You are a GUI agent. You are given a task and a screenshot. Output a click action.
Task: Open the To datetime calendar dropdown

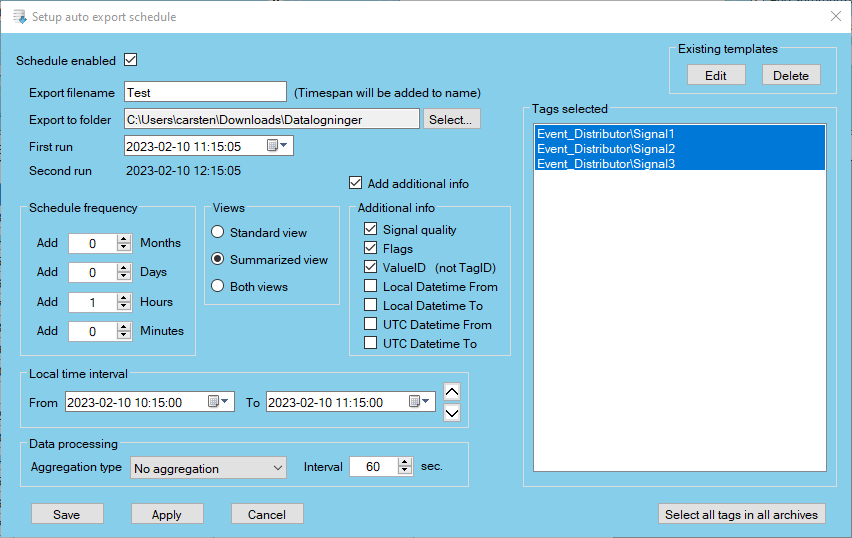tap(420, 402)
